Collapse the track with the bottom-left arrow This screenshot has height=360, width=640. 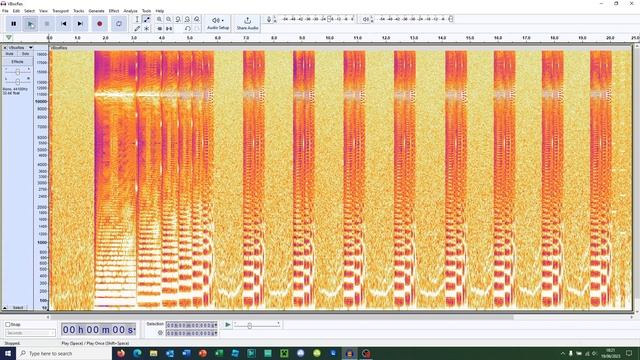pos(5,307)
